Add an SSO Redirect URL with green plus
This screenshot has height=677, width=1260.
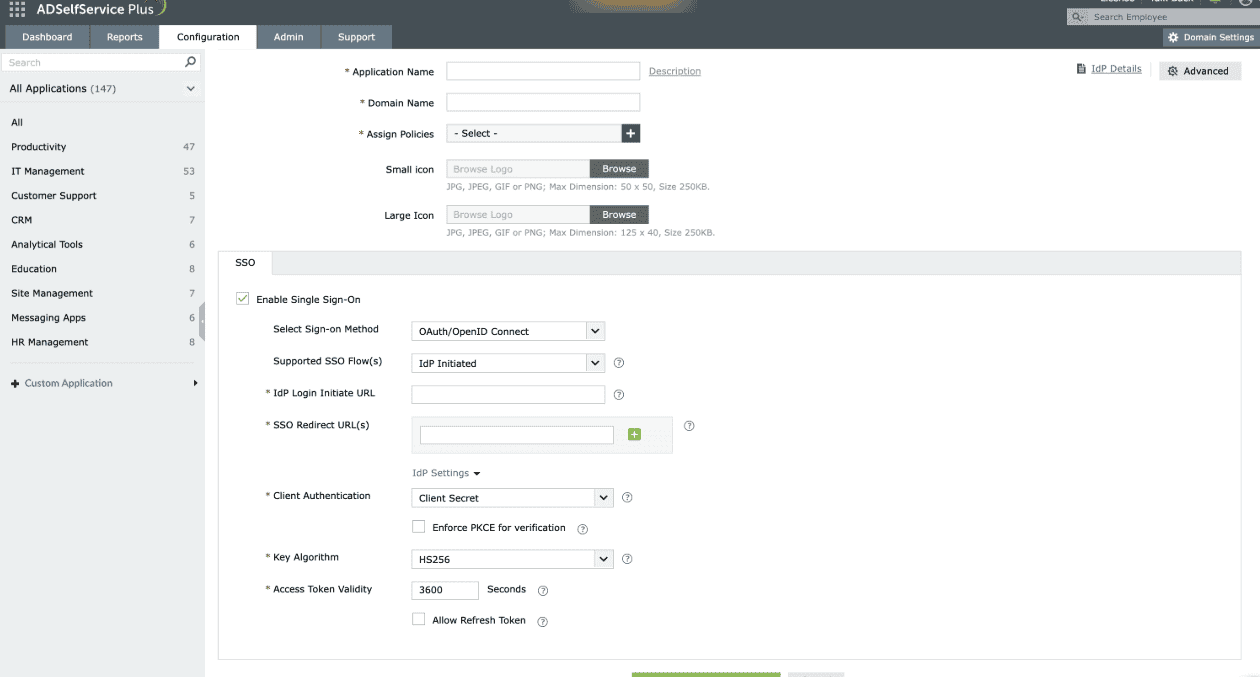633,434
